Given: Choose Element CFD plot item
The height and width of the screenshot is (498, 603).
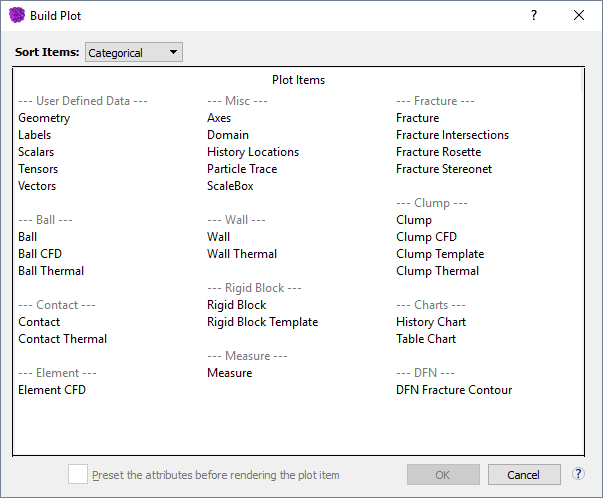Looking at the screenshot, I should [52, 390].
